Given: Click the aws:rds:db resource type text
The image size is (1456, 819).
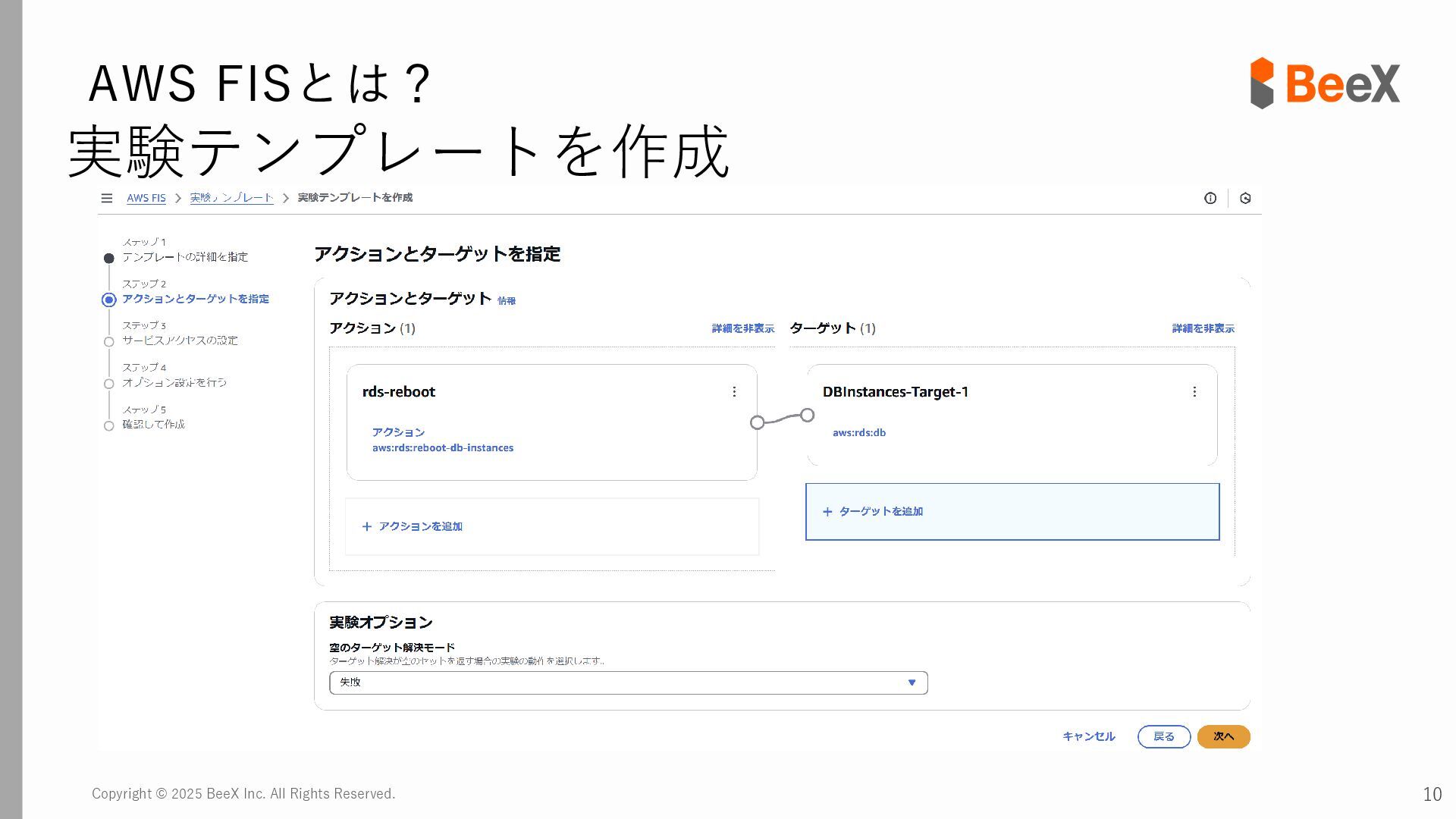Looking at the screenshot, I should coord(859,432).
